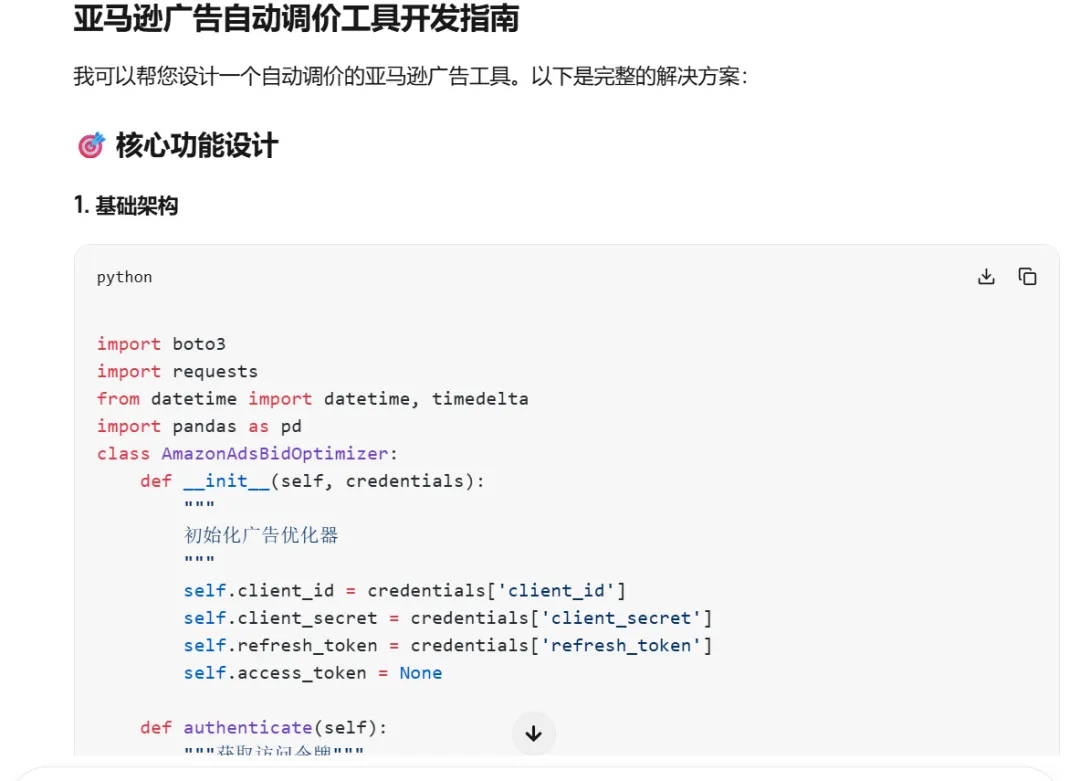Click the import boto3 code line
The width and height of the screenshot is (1080, 781).
161,344
